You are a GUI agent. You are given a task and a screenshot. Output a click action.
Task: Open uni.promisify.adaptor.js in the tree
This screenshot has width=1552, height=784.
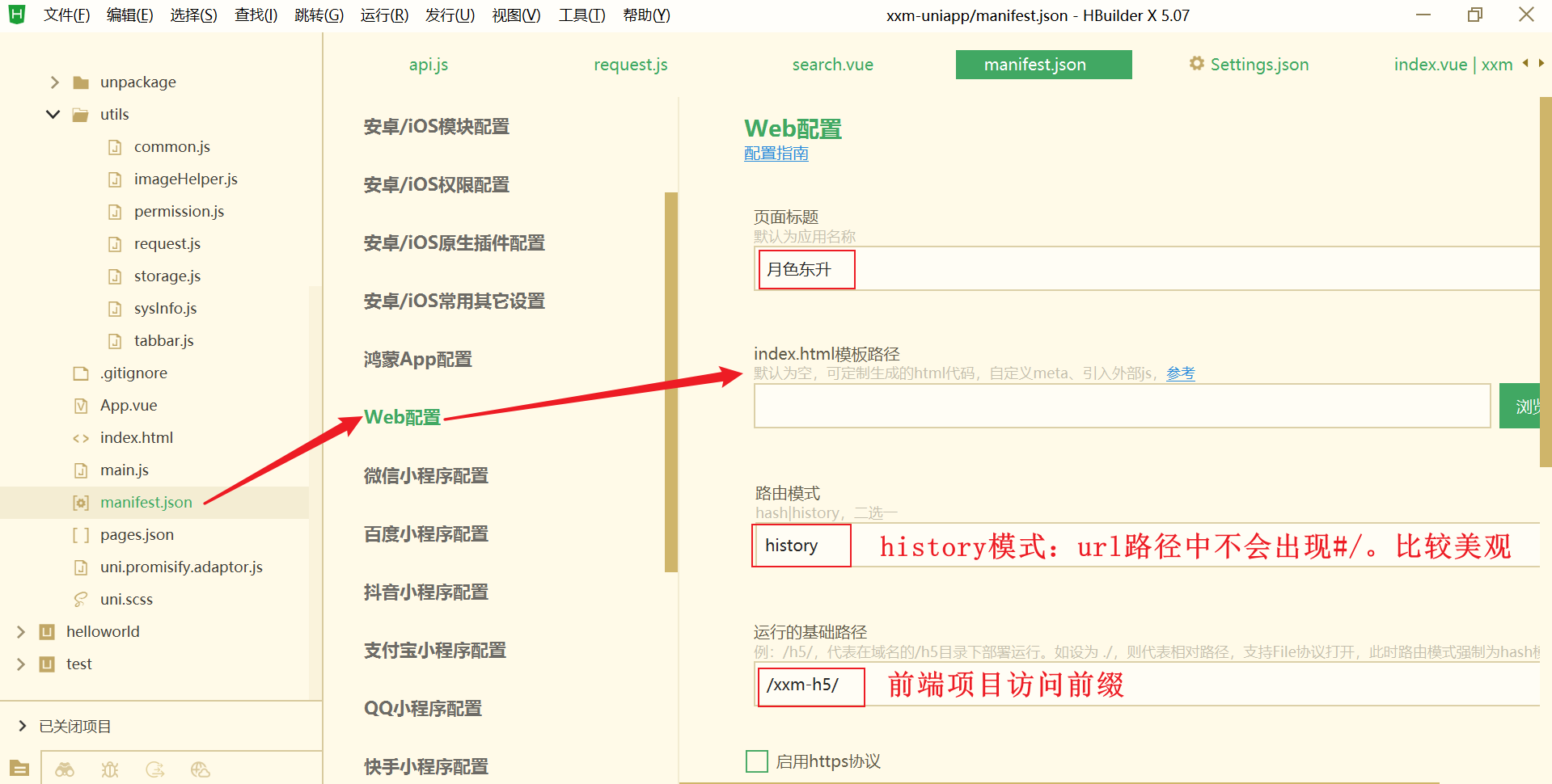pyautogui.click(x=181, y=567)
